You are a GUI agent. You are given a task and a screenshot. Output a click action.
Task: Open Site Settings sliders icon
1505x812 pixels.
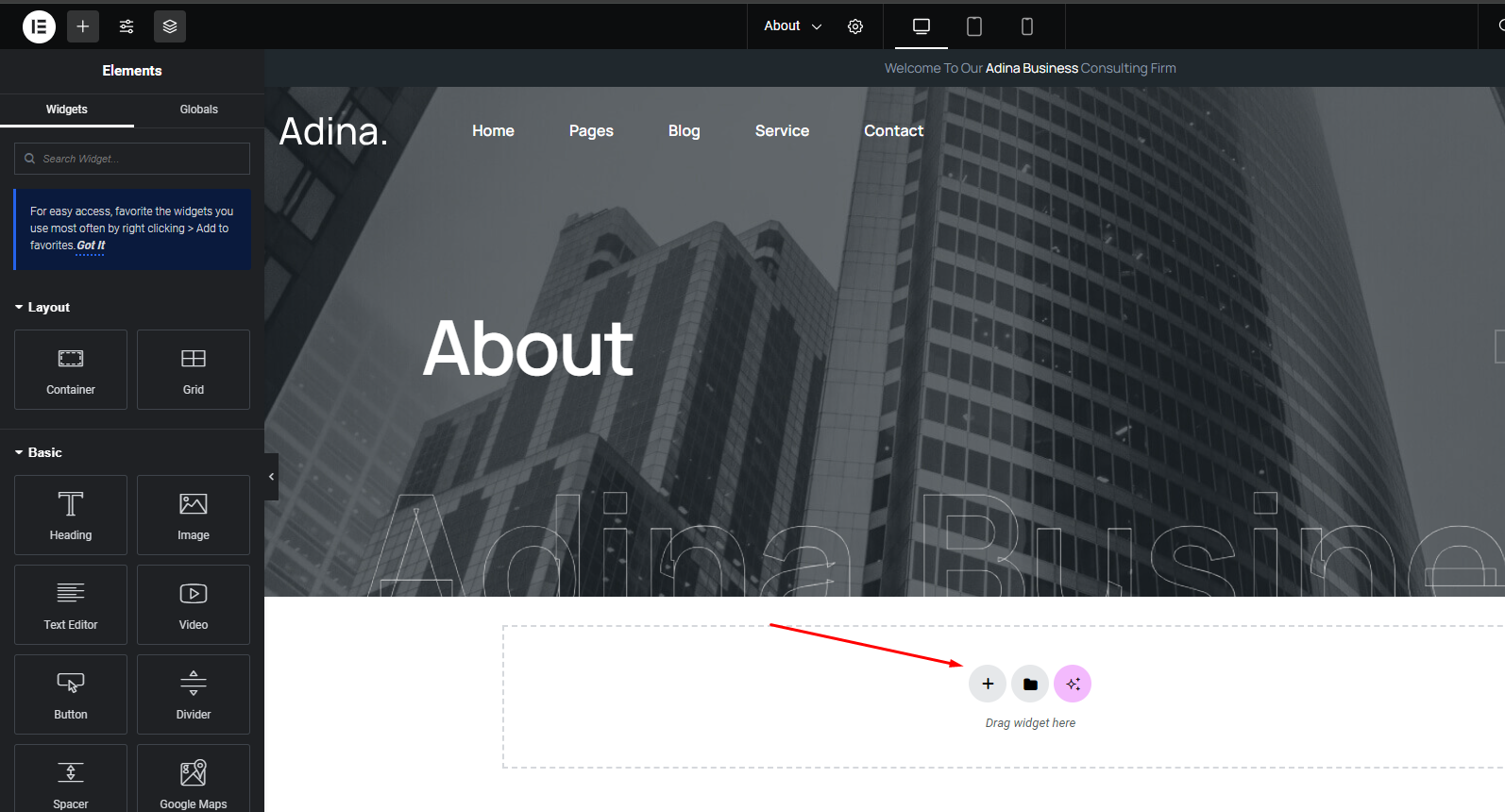coord(127,26)
